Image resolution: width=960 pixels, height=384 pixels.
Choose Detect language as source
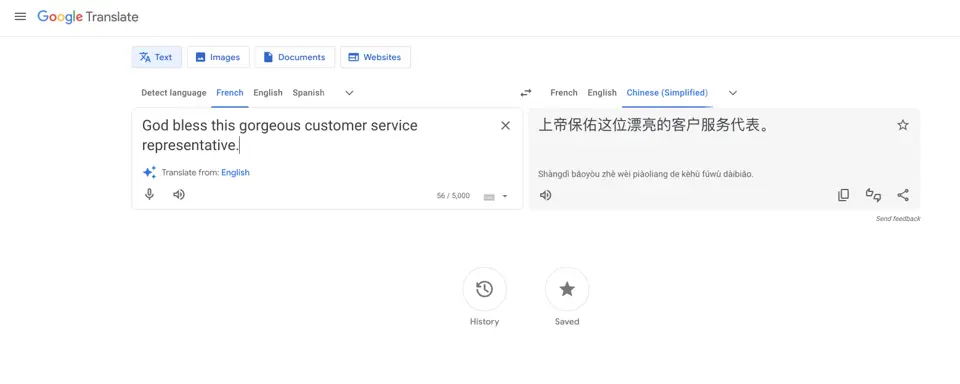click(174, 92)
